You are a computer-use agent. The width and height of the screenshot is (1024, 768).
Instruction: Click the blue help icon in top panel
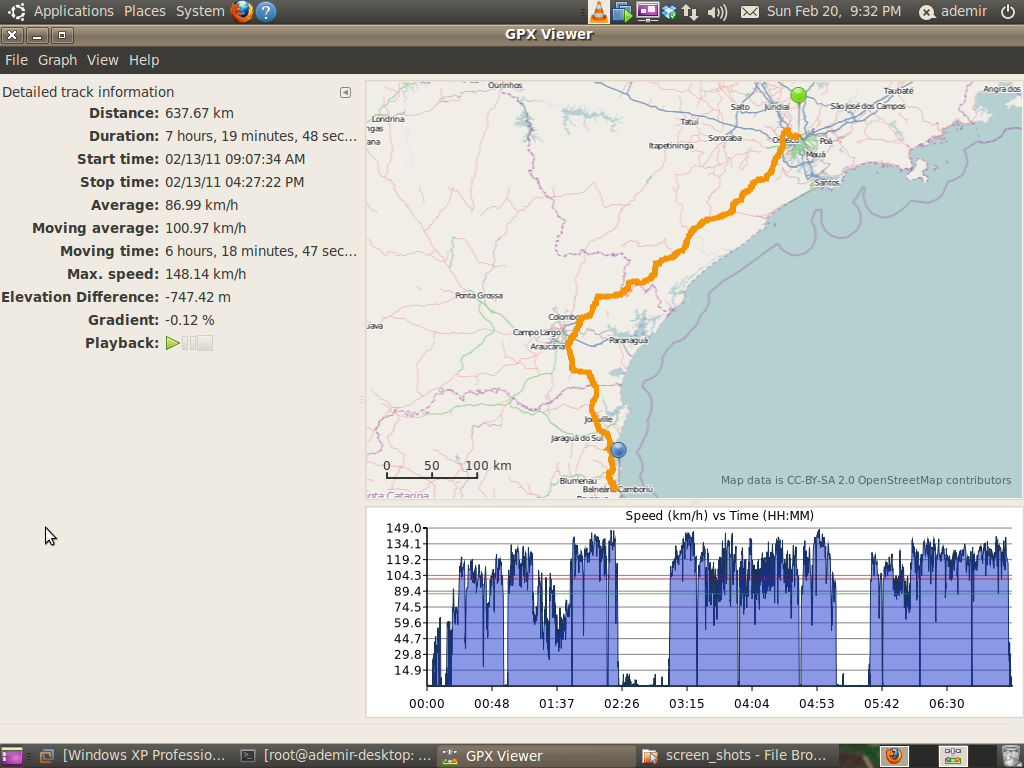[x=266, y=12]
